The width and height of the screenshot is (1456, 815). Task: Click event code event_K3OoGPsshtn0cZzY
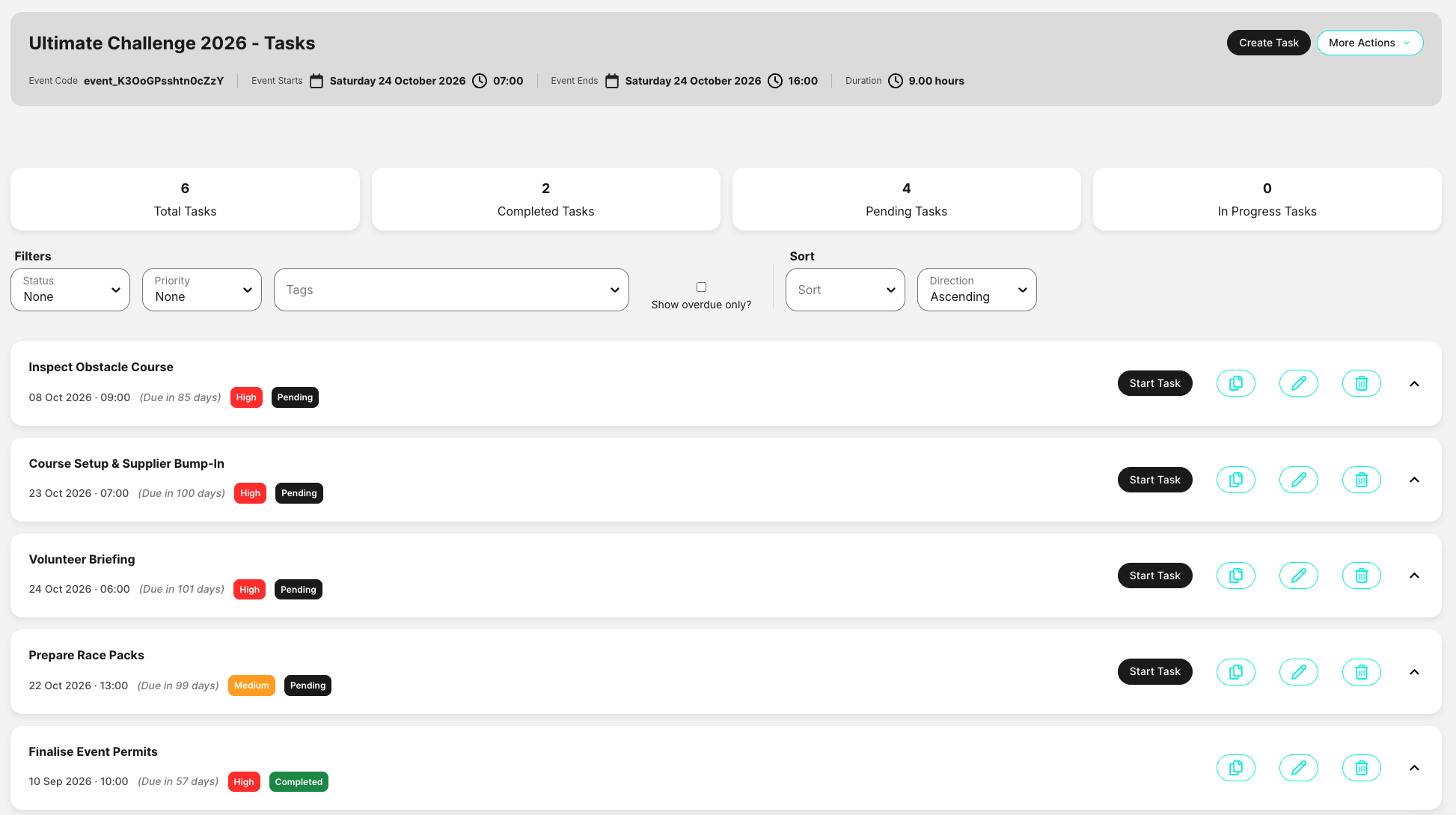153,81
